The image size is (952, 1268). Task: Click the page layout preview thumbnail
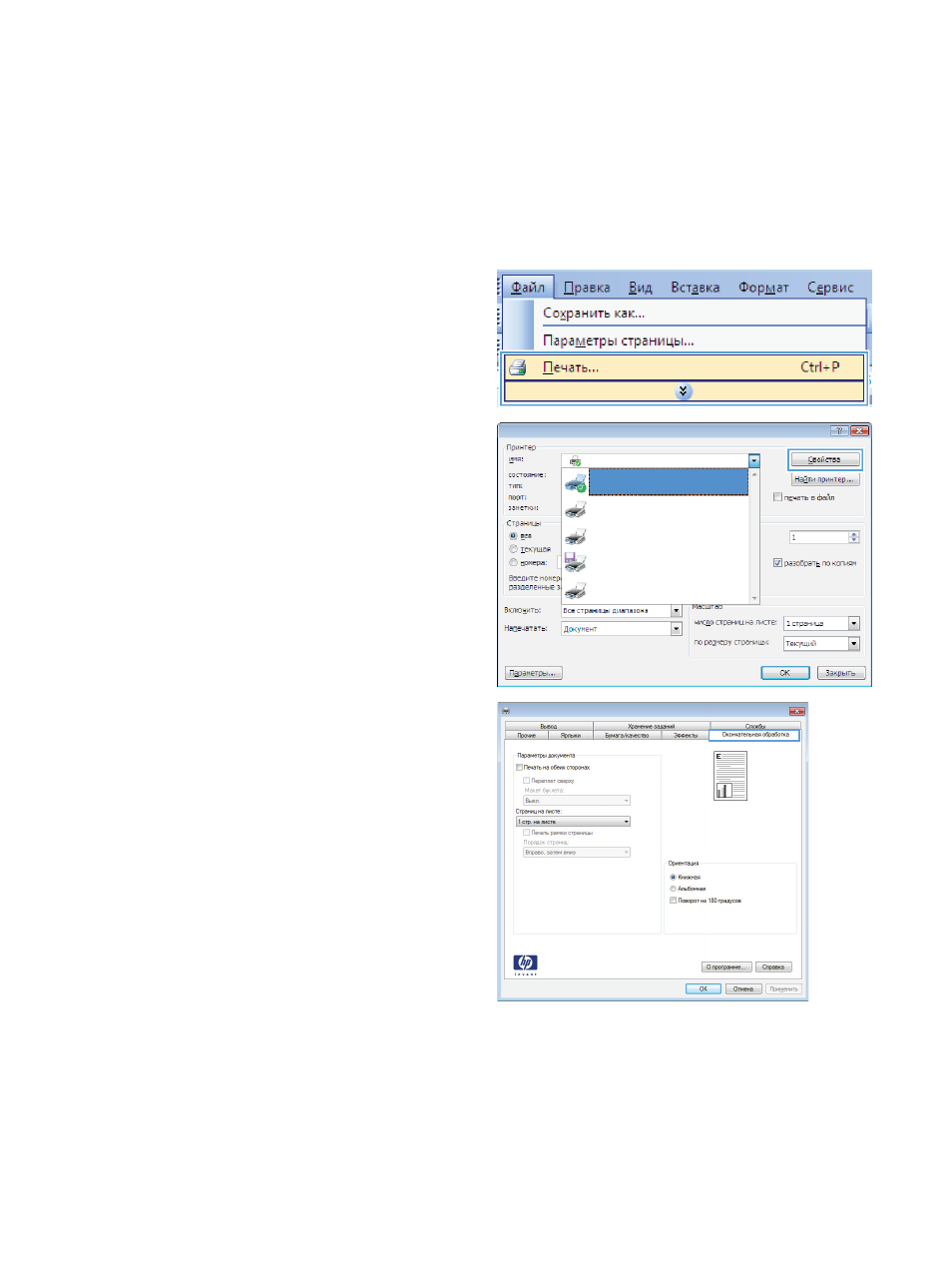(730, 776)
